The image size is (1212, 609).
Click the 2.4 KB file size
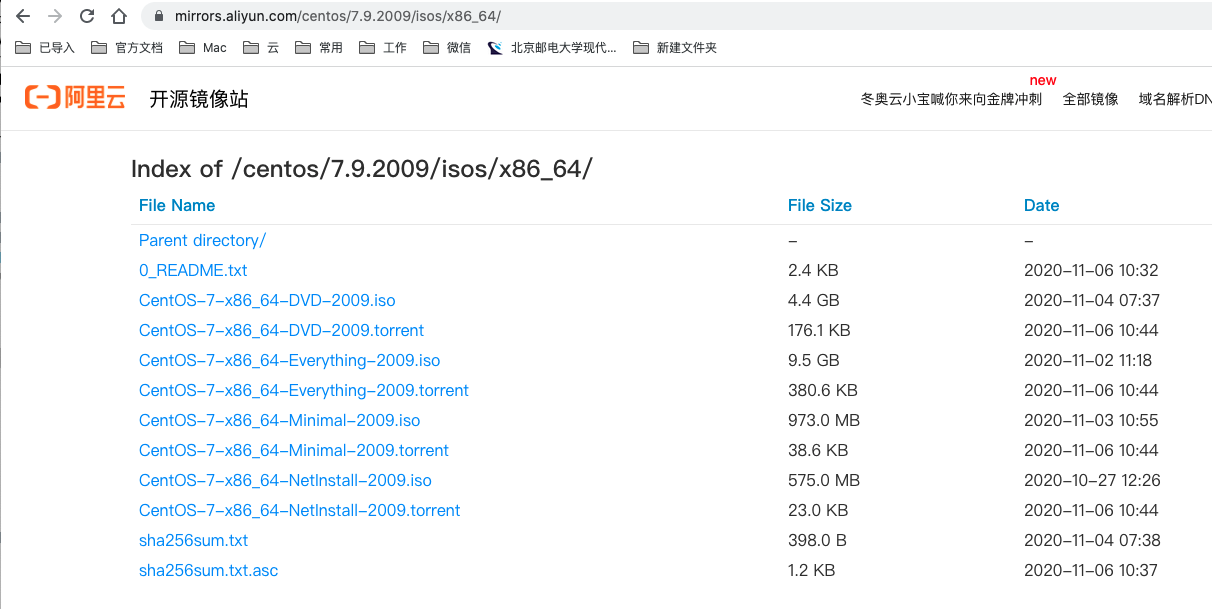pos(813,270)
